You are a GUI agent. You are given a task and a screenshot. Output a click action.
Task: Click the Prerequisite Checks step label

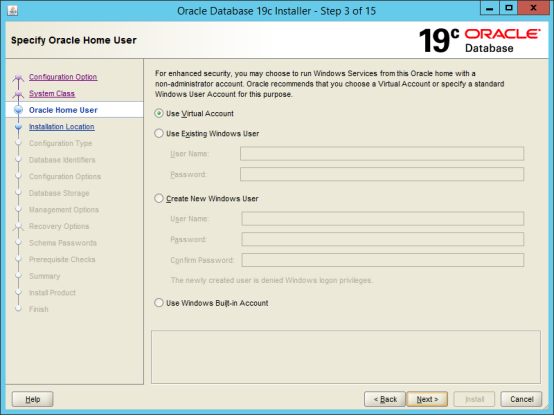click(62, 259)
